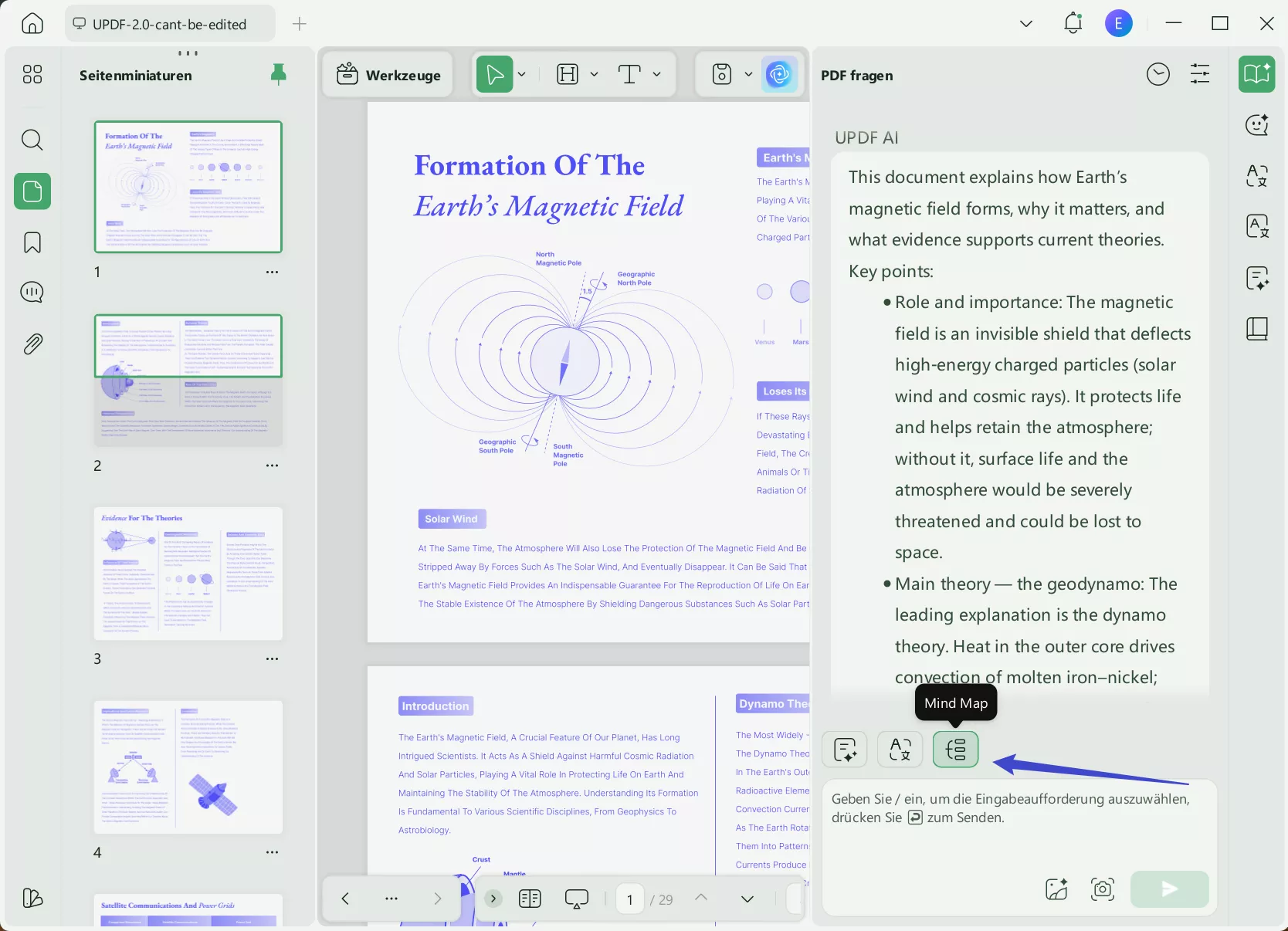
Task: Jump to the previous page
Action: (x=701, y=897)
